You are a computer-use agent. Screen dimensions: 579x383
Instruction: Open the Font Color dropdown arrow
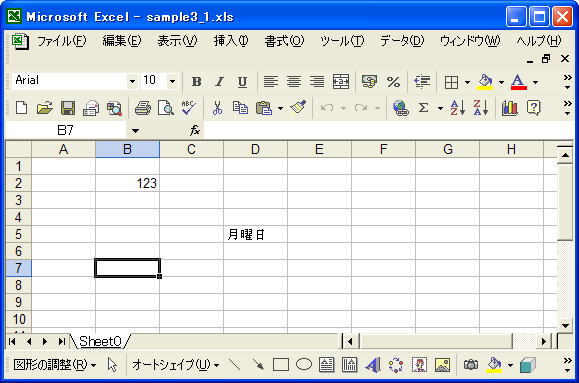pos(535,82)
